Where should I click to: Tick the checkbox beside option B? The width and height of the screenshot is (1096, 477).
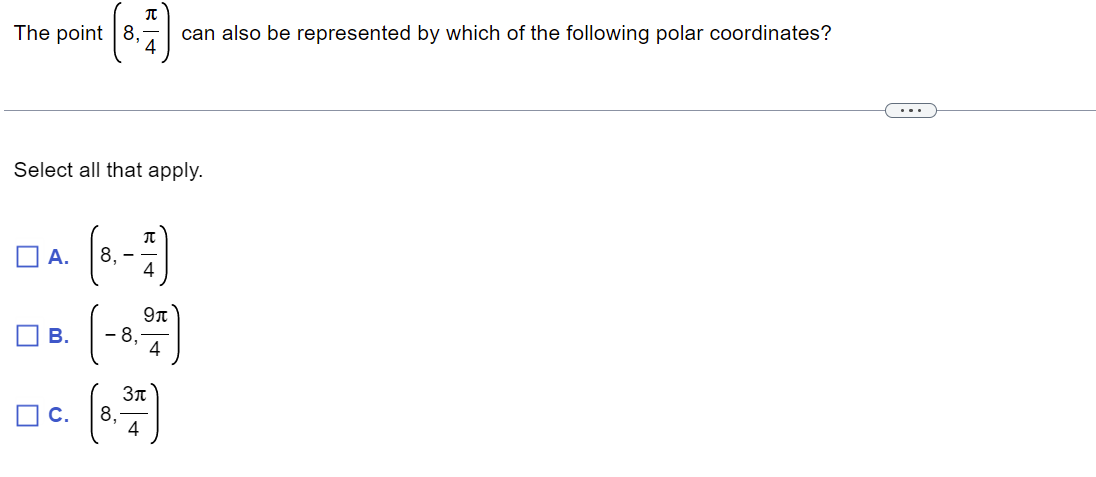[27, 336]
